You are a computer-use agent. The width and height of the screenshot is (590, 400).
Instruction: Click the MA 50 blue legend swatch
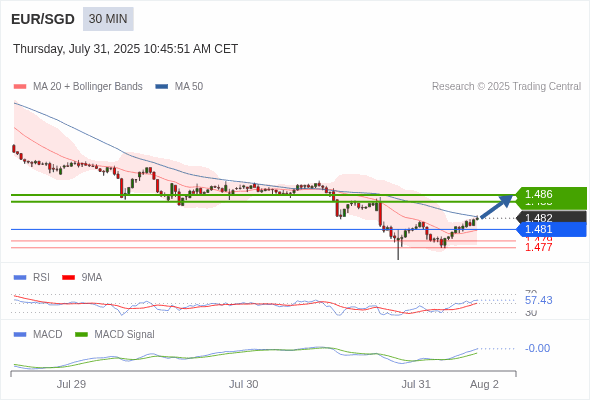[162, 87]
